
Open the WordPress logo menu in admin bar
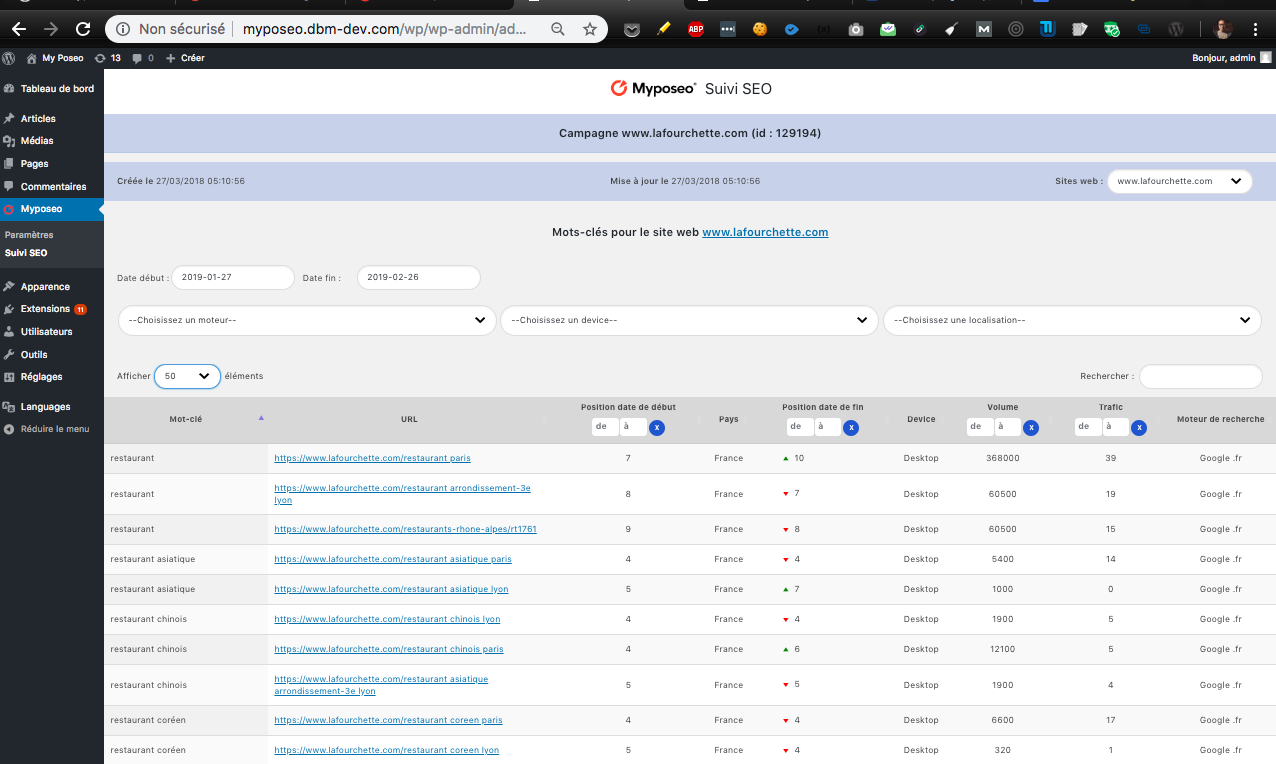(9, 58)
